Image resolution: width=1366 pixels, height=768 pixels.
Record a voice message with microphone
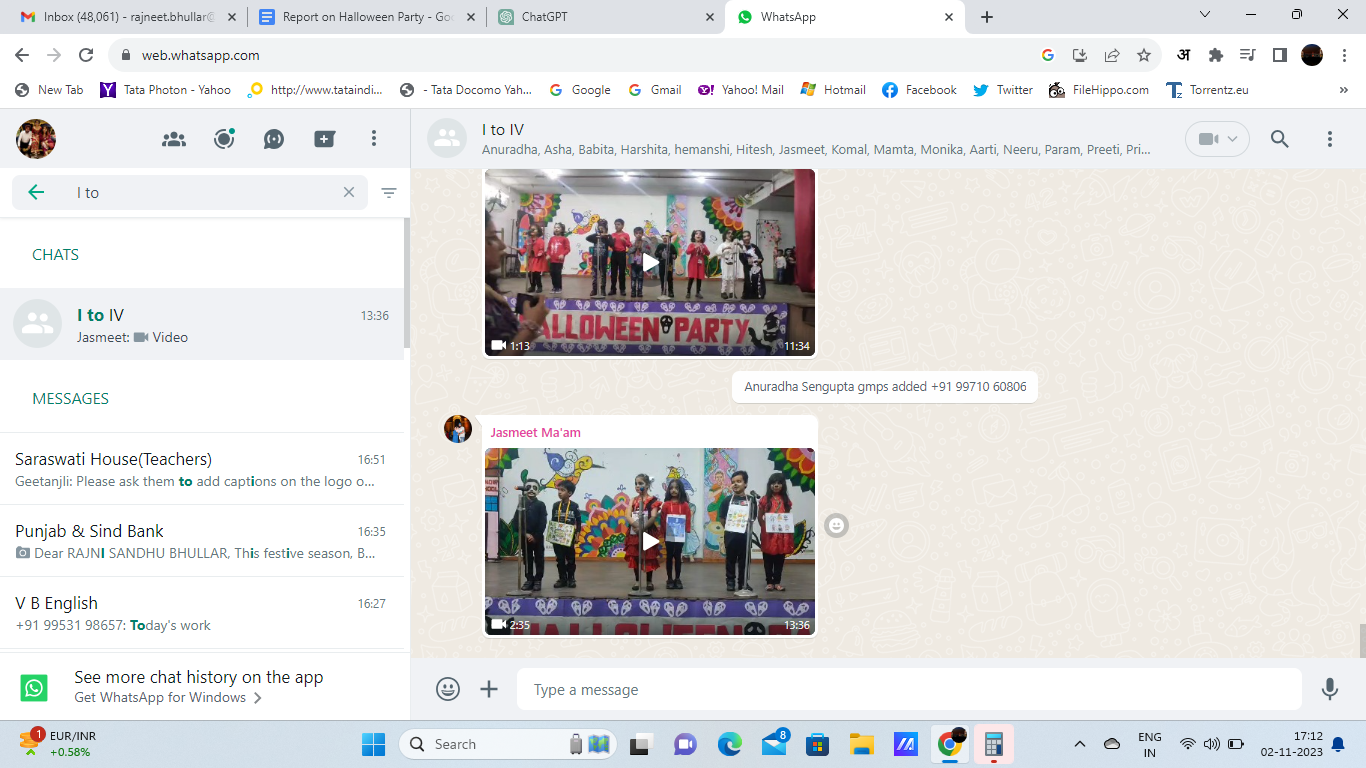[x=1330, y=689]
